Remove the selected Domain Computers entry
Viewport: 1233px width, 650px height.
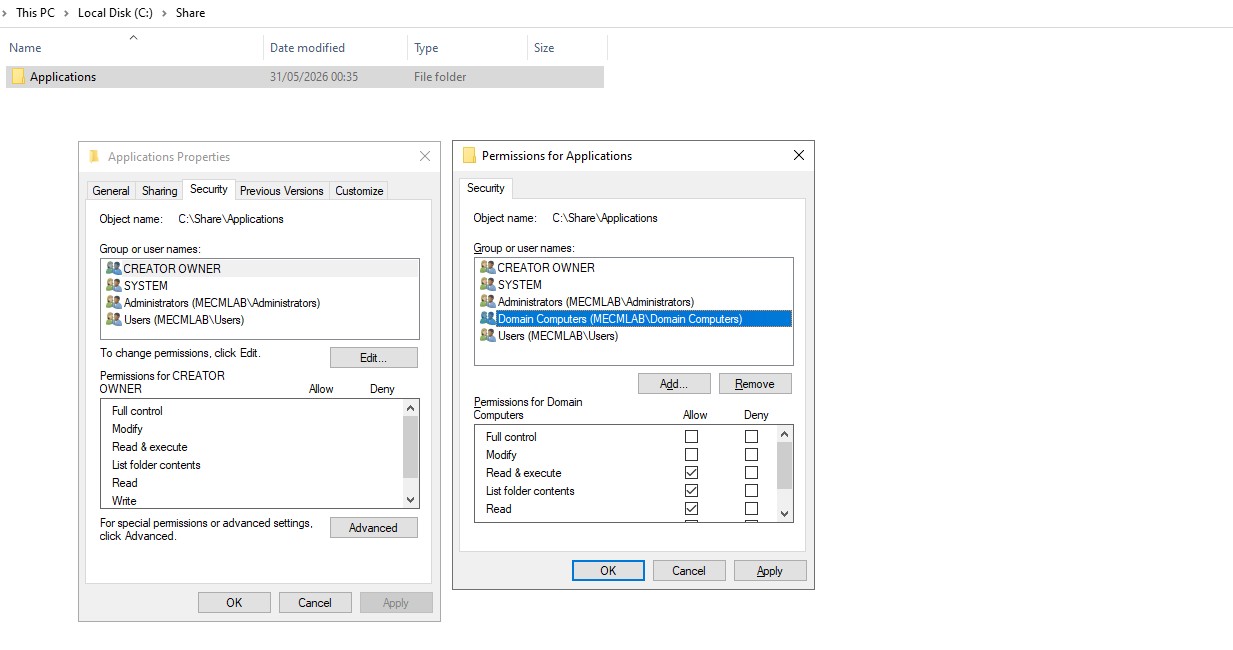(755, 384)
